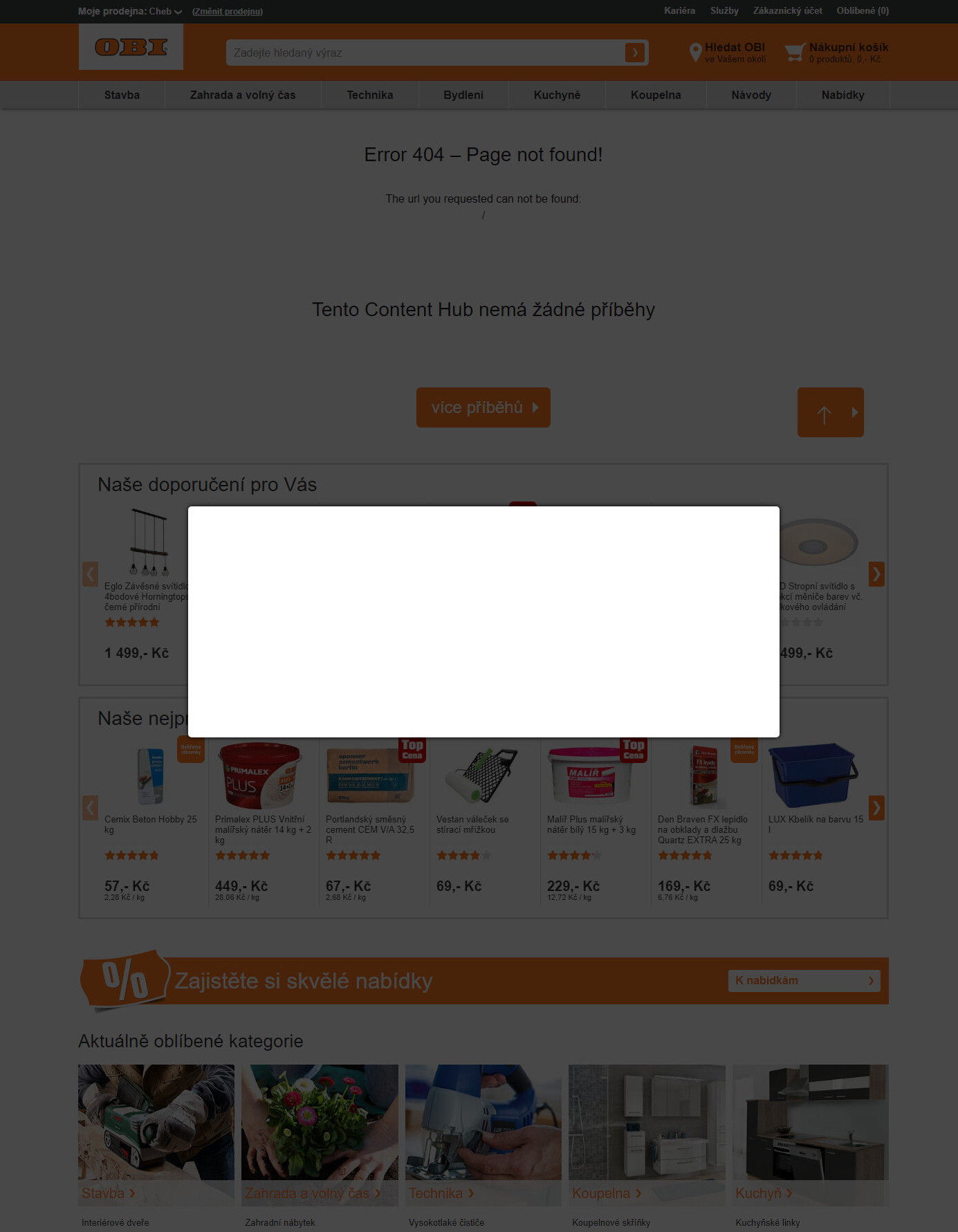The height and width of the screenshot is (1232, 958).
Task: Click the store locator pin icon
Action: [x=696, y=53]
